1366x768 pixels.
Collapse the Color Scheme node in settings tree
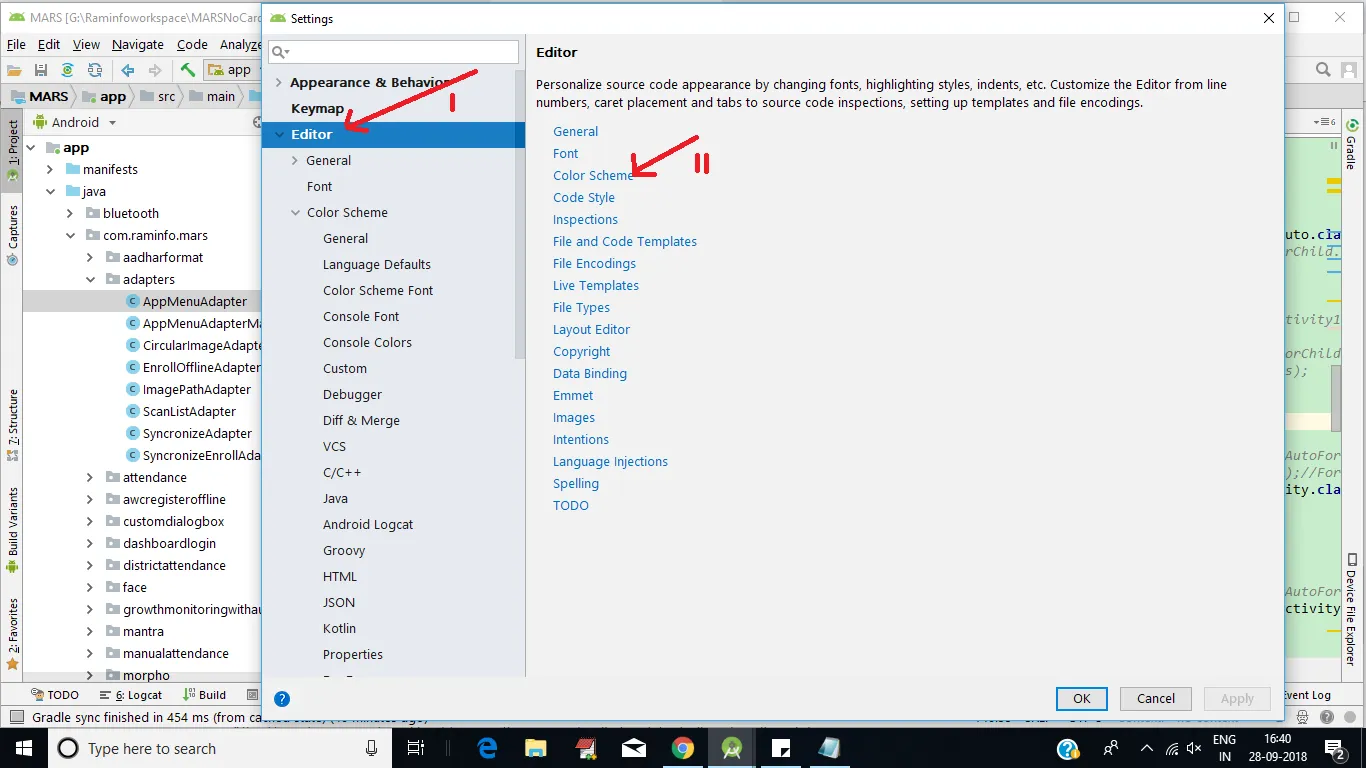(x=295, y=212)
